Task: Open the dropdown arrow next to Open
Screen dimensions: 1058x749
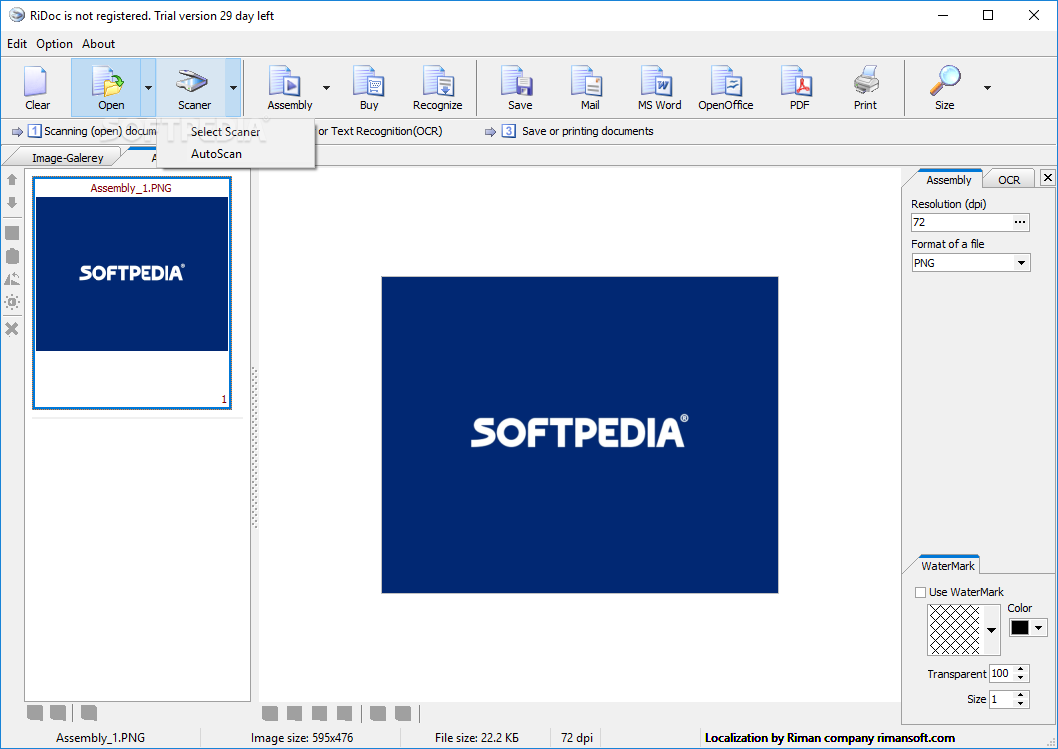Action: click(148, 88)
